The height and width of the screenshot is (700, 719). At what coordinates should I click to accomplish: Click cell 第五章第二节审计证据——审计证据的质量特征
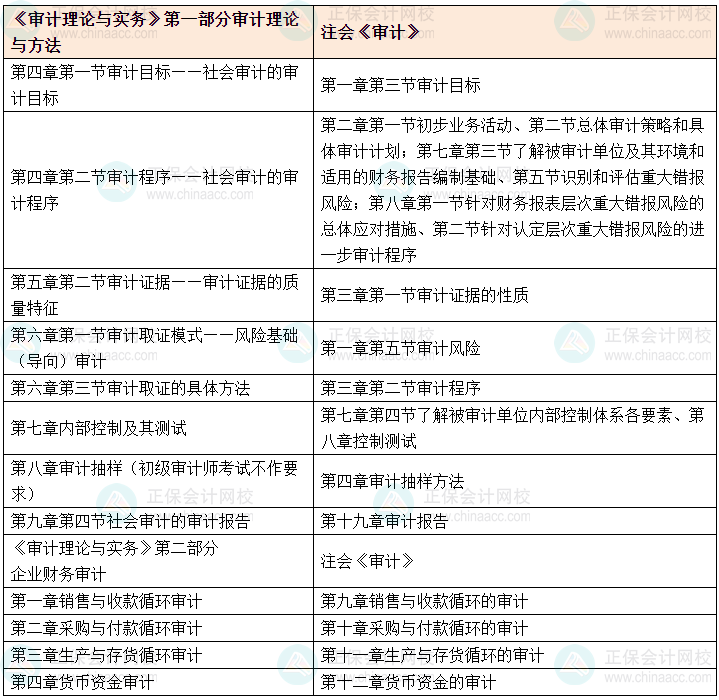pos(158,295)
